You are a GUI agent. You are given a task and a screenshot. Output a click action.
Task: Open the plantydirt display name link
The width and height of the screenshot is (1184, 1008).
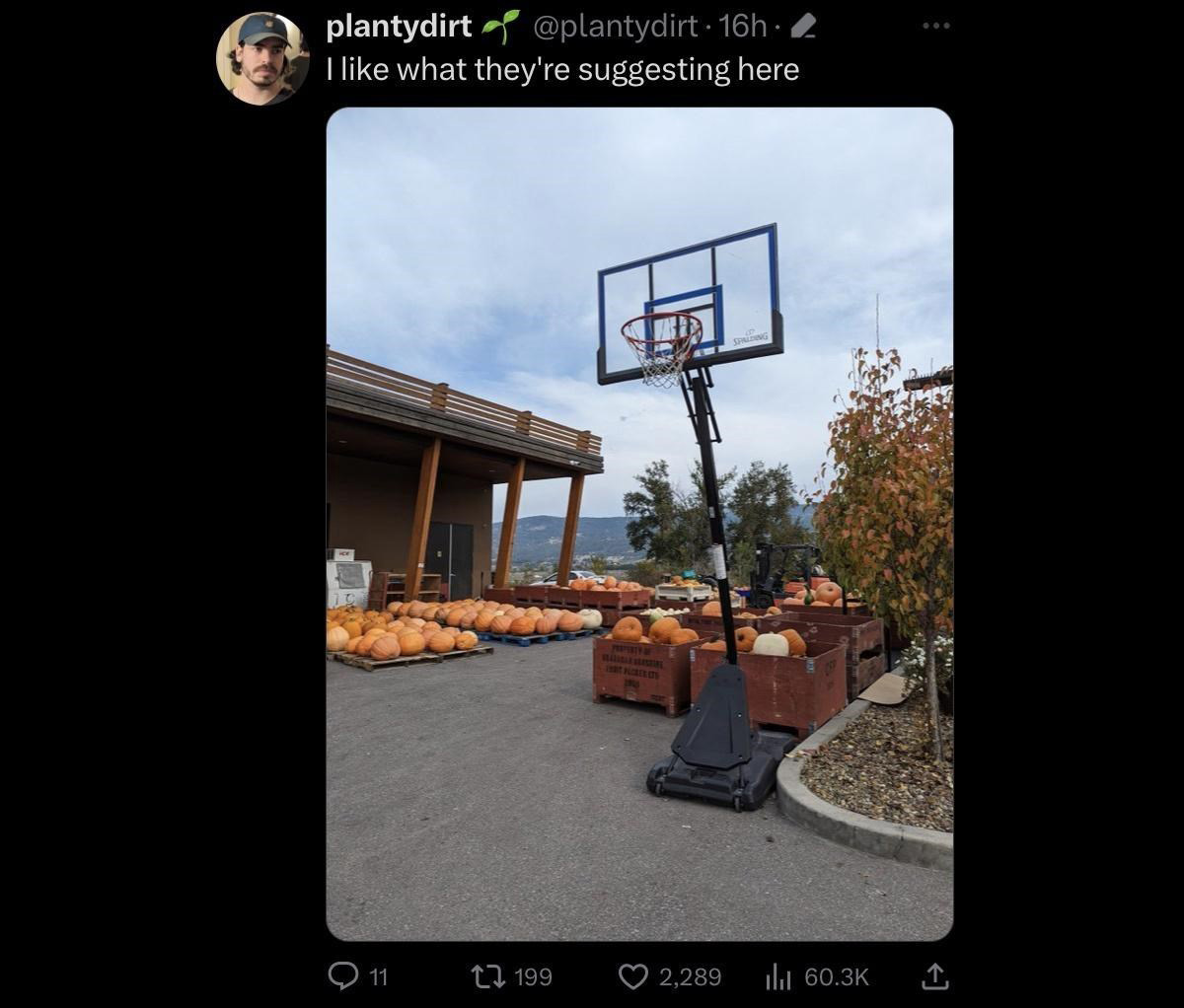[399, 28]
